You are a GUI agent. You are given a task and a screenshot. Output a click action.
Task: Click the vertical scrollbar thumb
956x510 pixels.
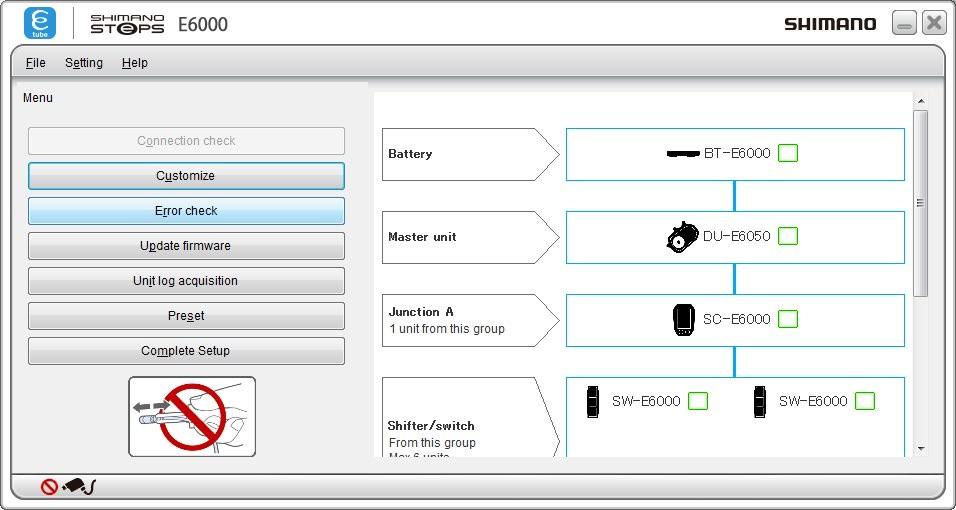coord(921,203)
